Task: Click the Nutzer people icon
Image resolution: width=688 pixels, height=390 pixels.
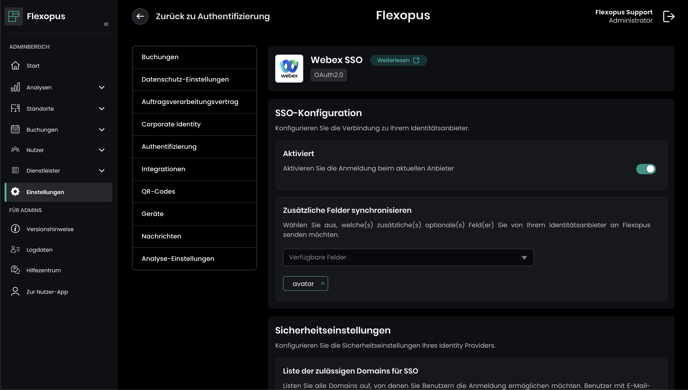Action: pos(15,150)
